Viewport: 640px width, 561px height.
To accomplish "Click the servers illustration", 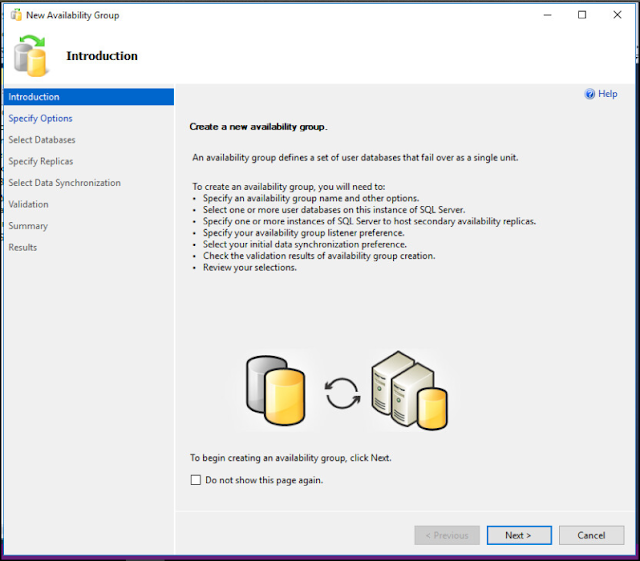I will pyautogui.click(x=409, y=390).
